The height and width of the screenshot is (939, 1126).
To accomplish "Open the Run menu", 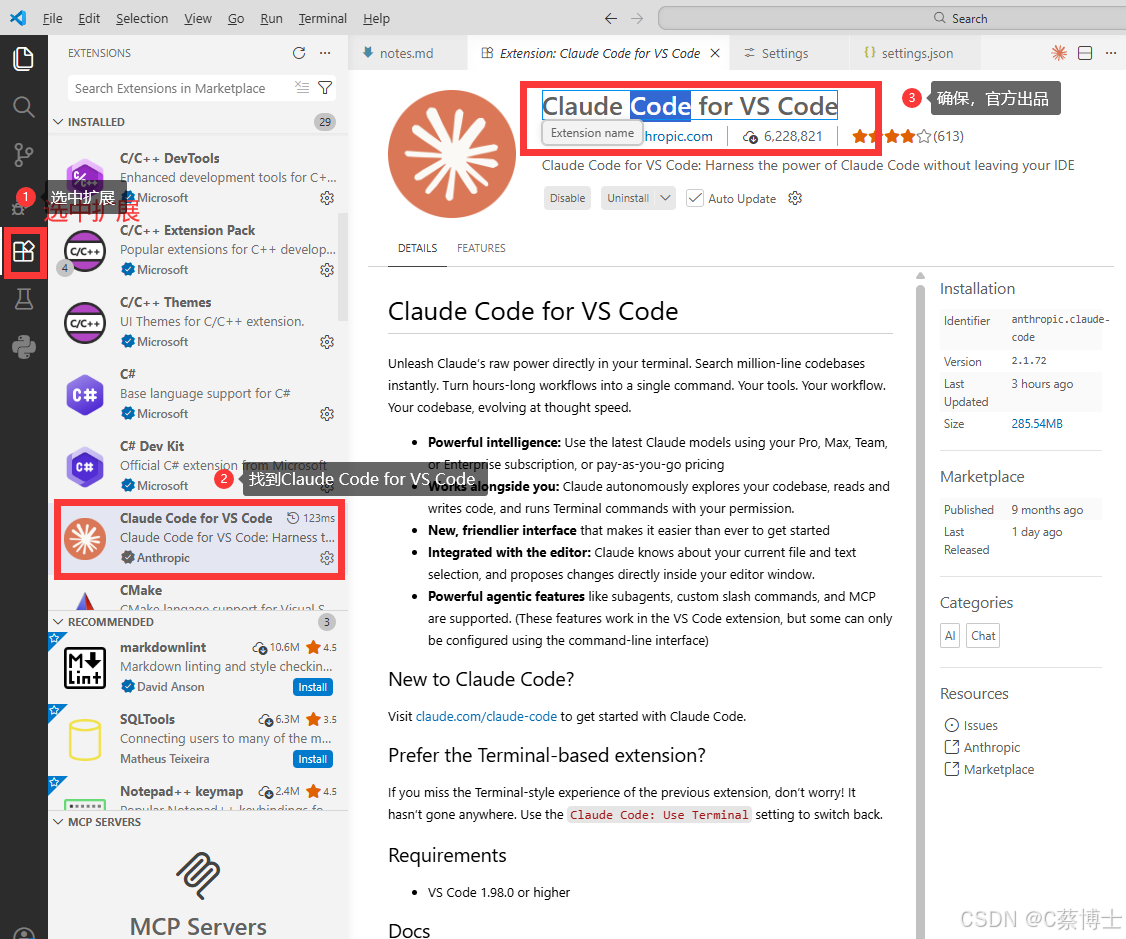I will tap(271, 19).
